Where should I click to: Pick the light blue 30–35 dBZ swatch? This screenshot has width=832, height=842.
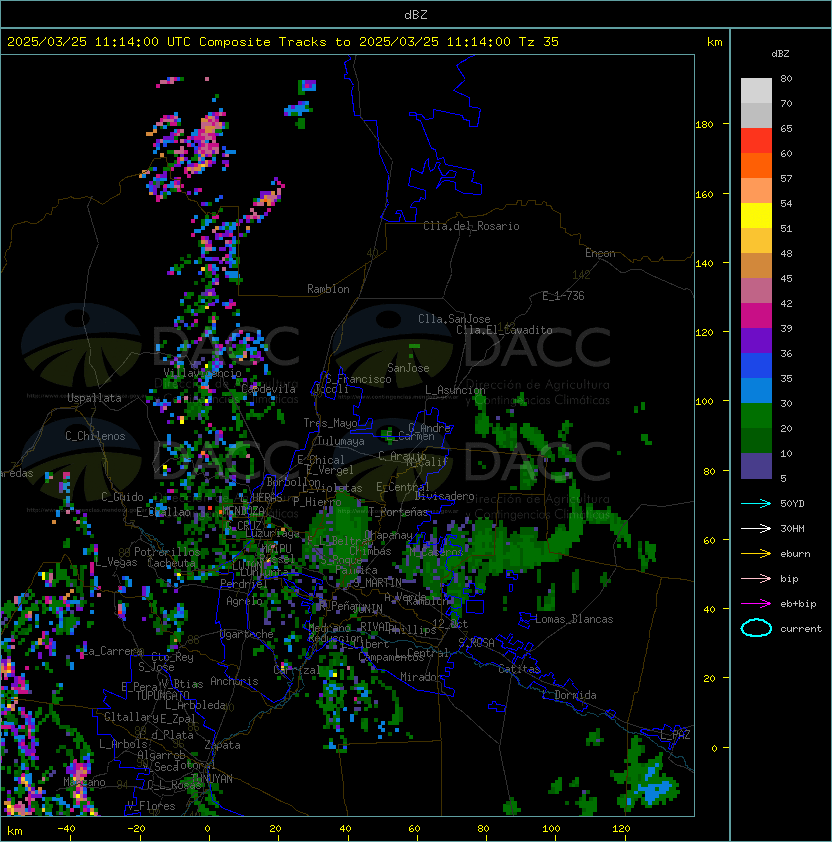coord(756,390)
